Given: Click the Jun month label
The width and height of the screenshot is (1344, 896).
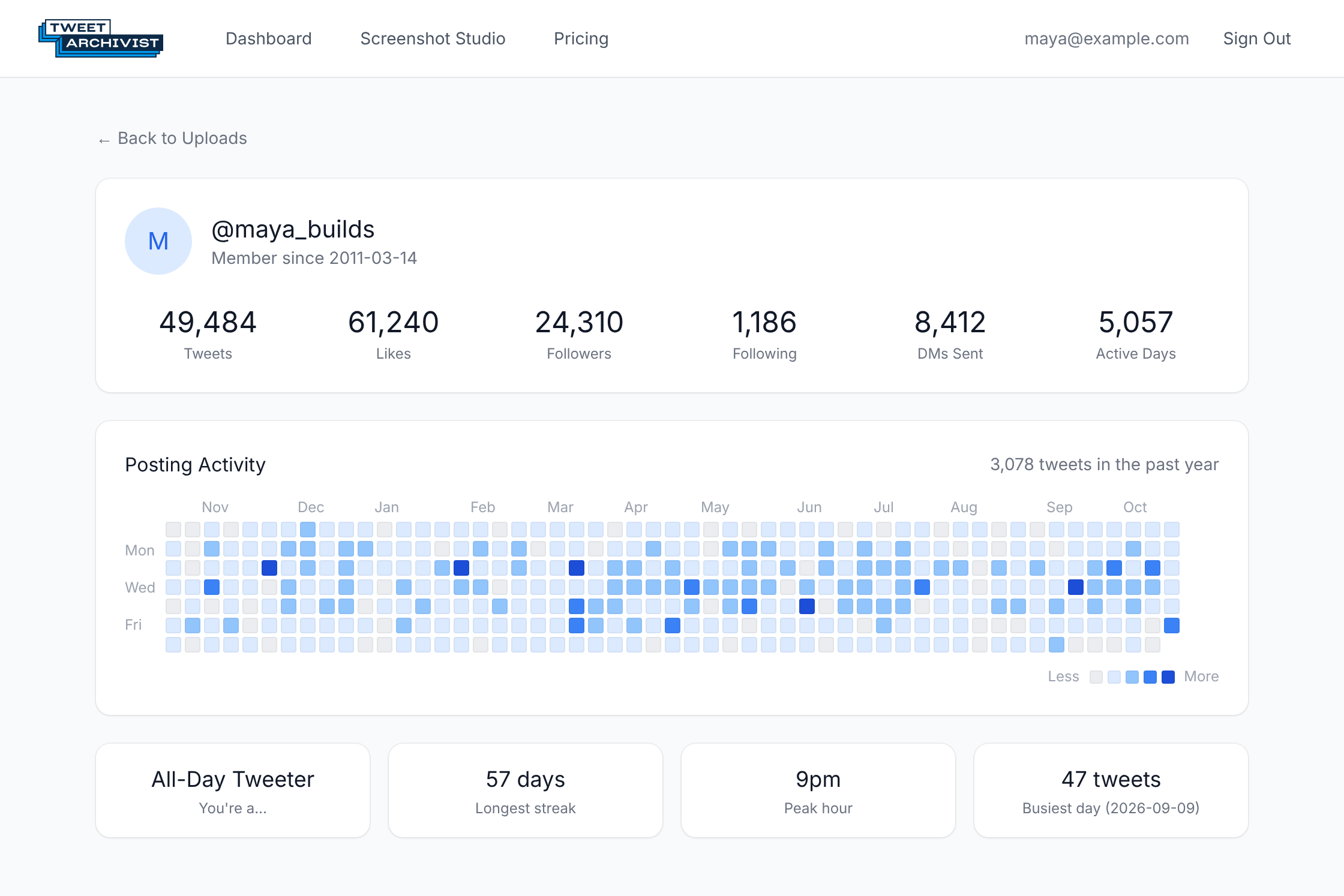Looking at the screenshot, I should click(809, 507).
